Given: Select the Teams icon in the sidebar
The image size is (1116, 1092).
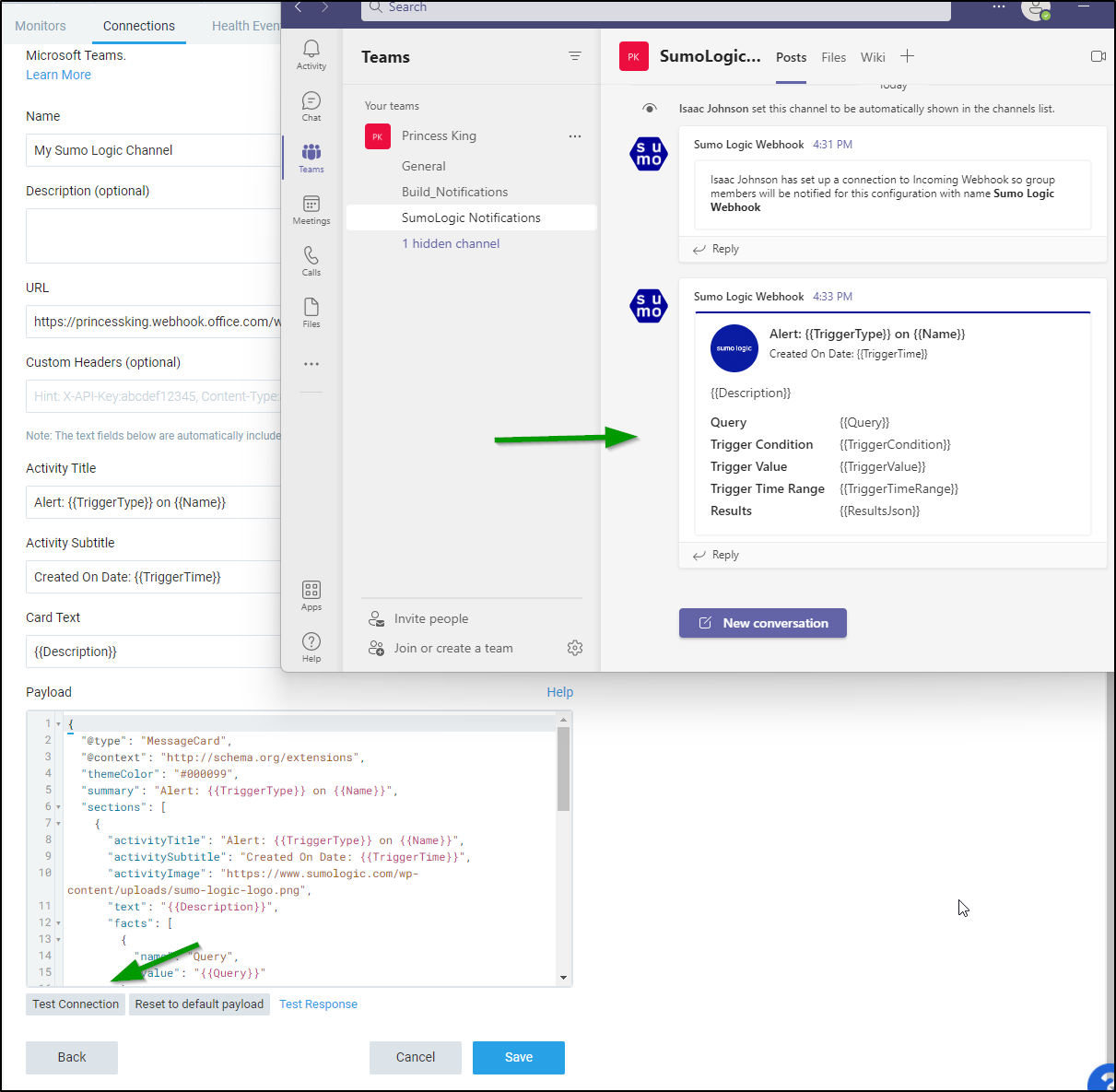Looking at the screenshot, I should tap(311, 158).
